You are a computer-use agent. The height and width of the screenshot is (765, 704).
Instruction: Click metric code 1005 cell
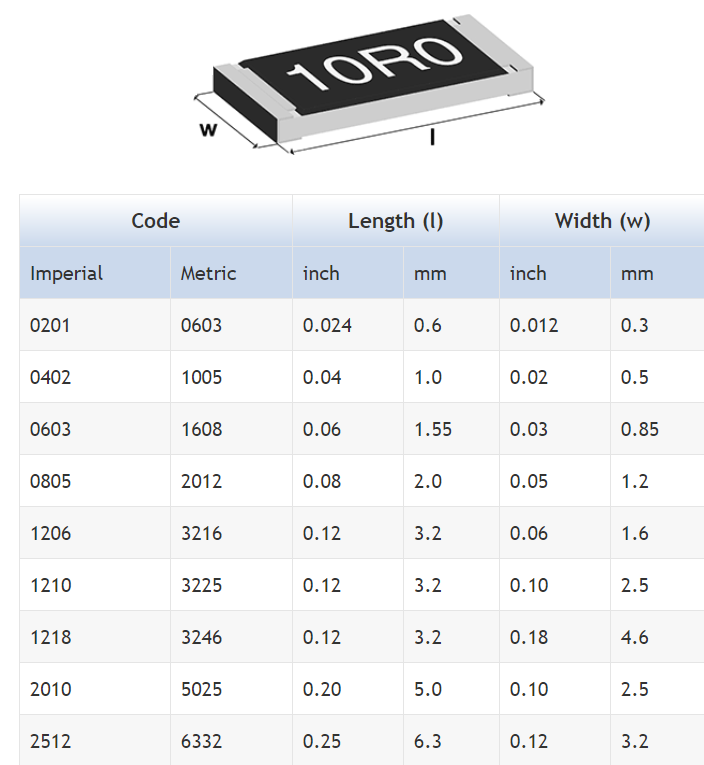coord(231,377)
